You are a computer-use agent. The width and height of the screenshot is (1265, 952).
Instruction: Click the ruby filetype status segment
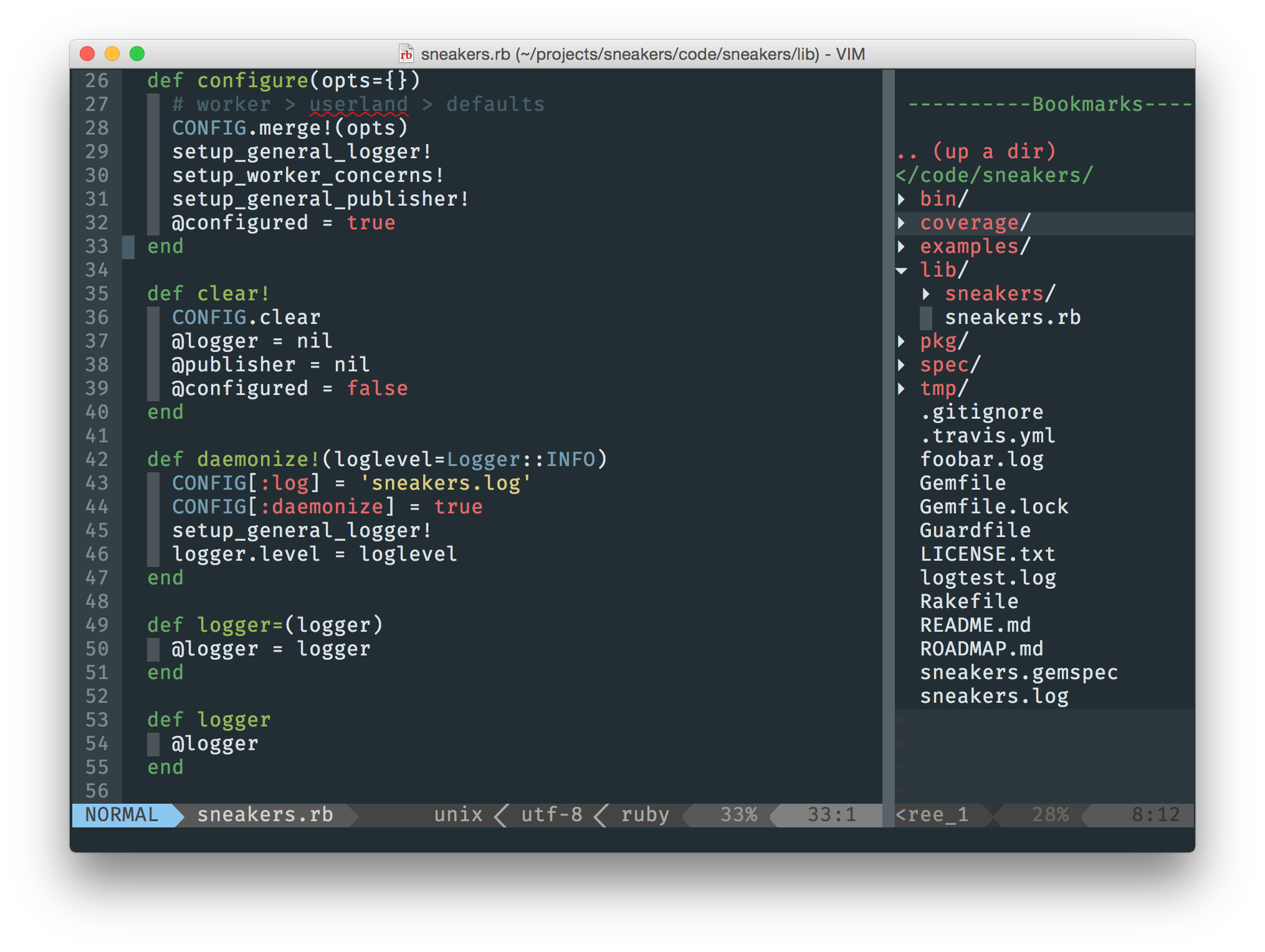[x=645, y=815]
